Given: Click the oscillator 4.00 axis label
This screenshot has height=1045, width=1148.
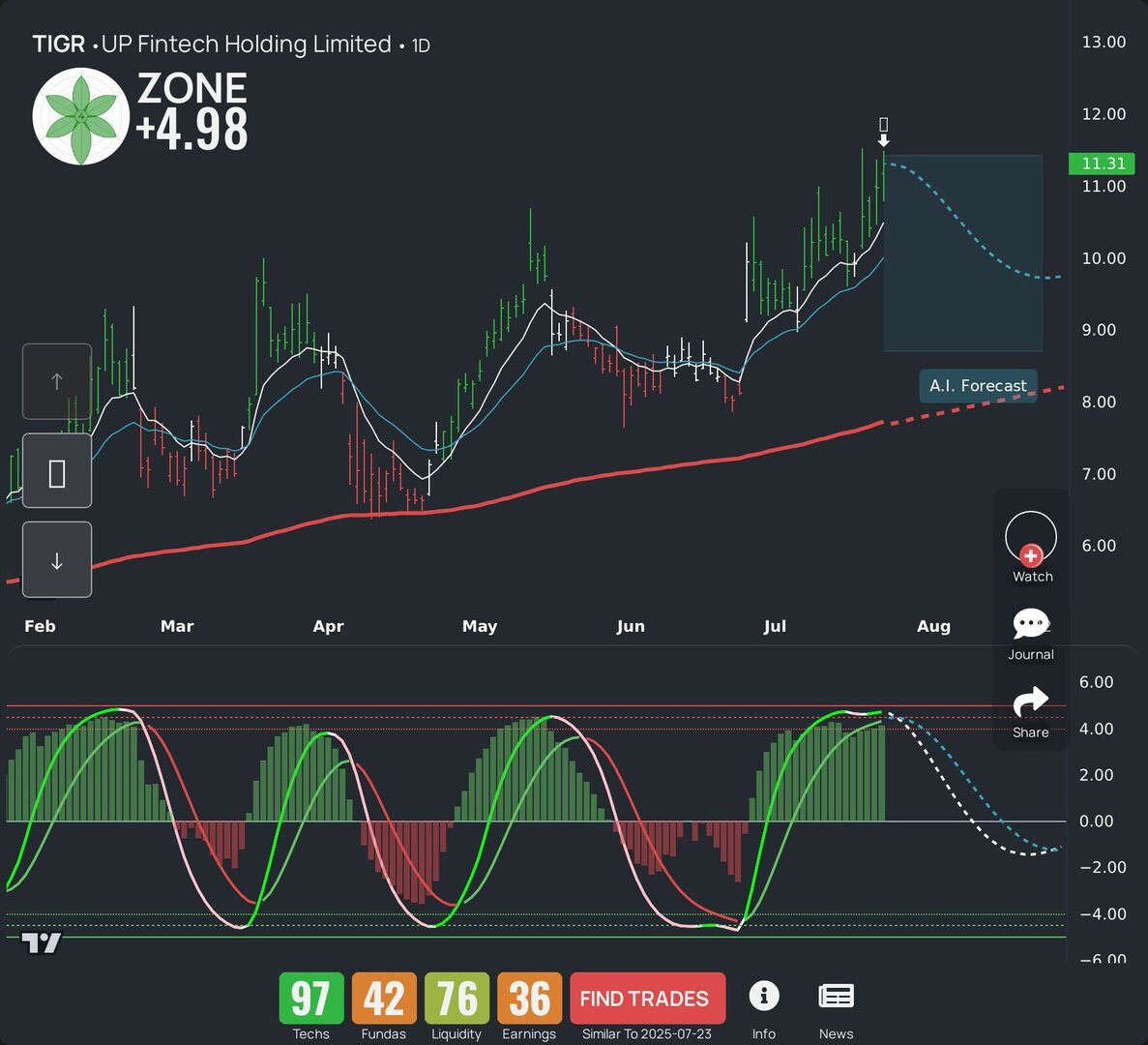Looking at the screenshot, I should [1096, 729].
